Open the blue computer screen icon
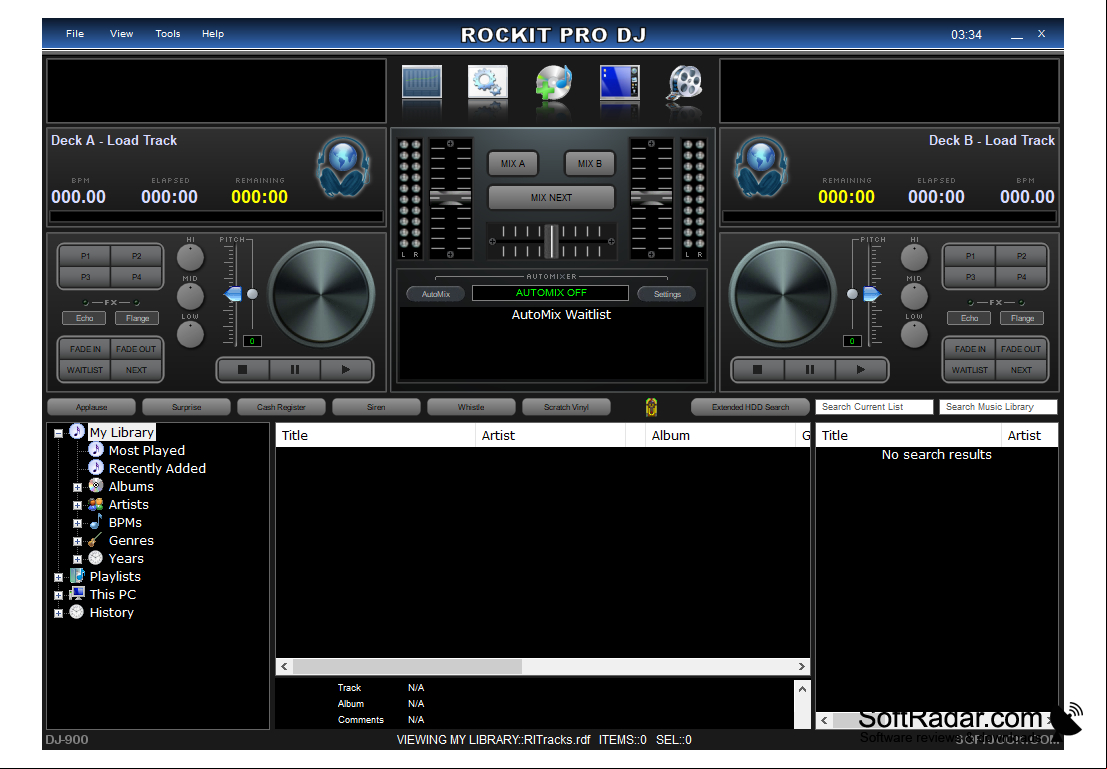Image resolution: width=1107 pixels, height=769 pixels. click(x=619, y=83)
